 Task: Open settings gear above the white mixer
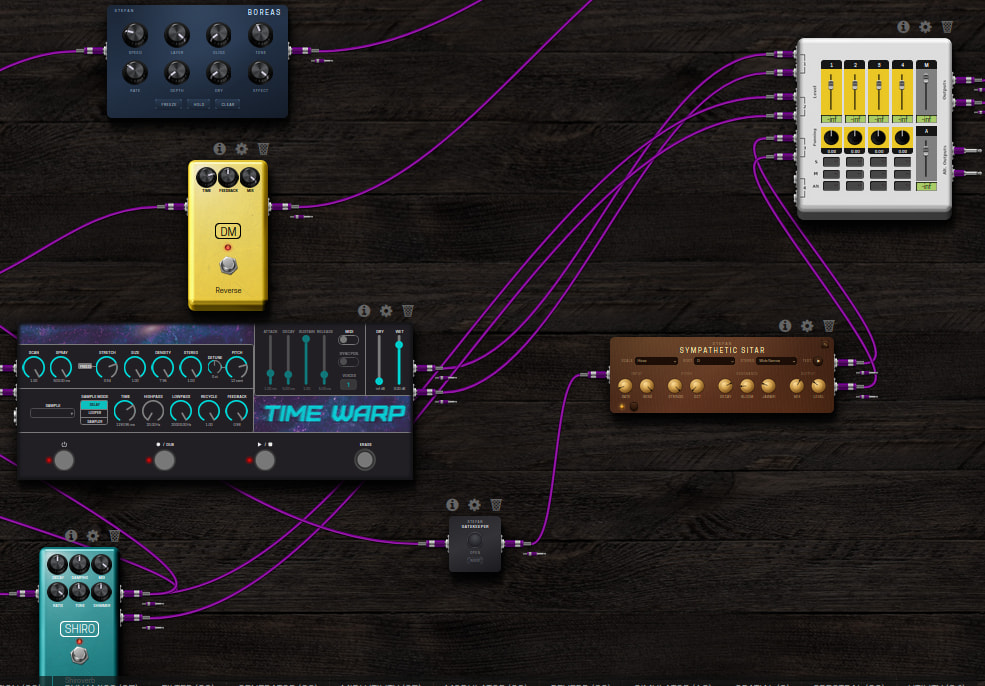coord(925,26)
